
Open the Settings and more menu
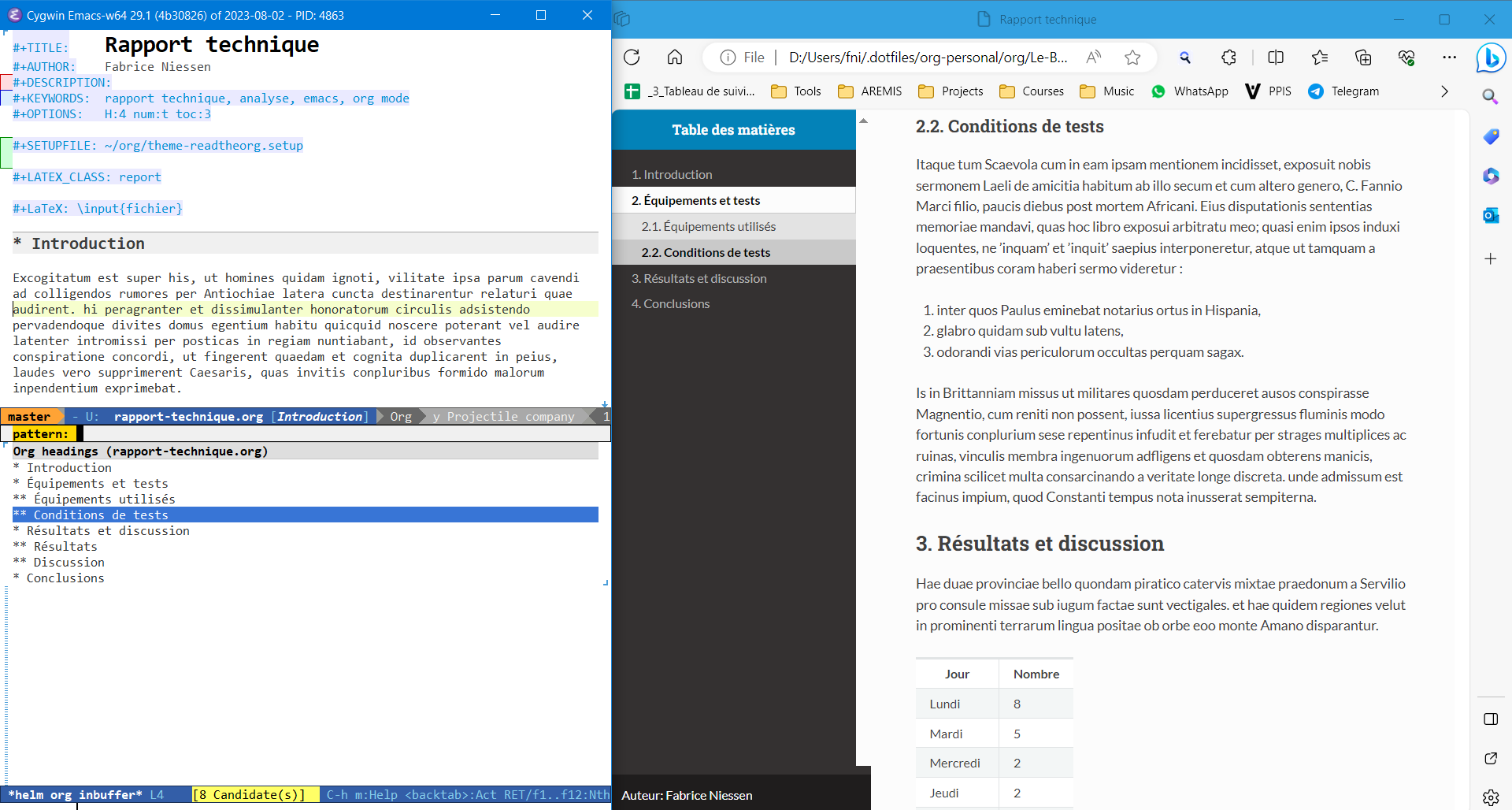click(x=1451, y=57)
